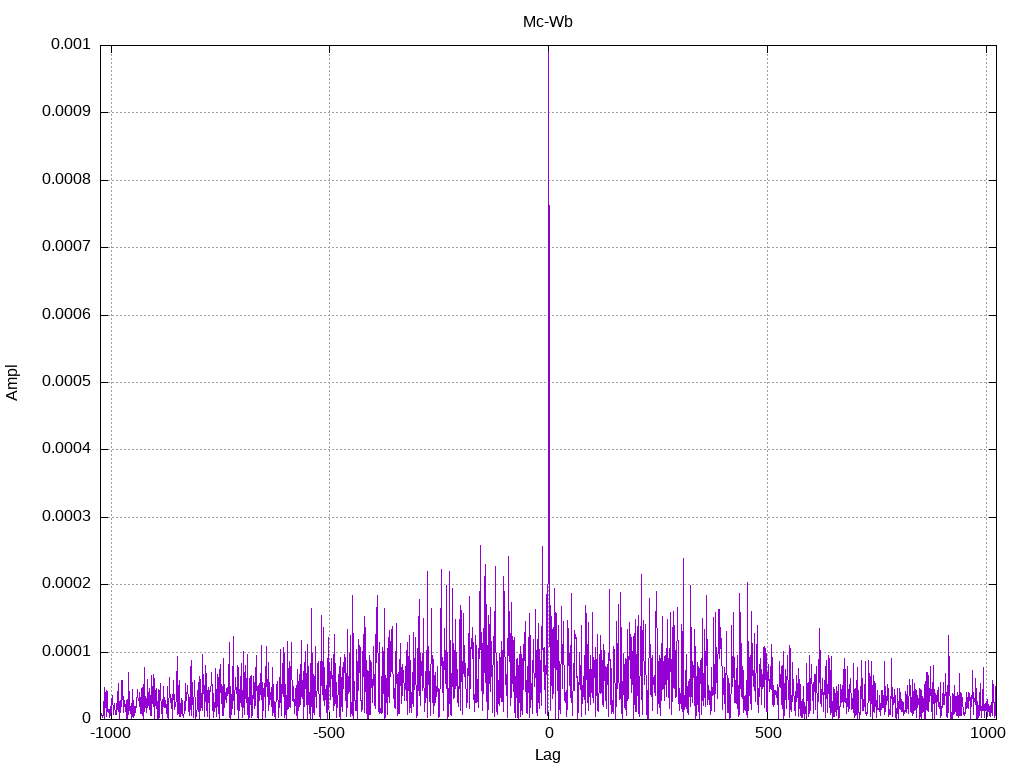The width and height of the screenshot is (1024, 768).
Task: Click the Ampl y-axis label
Action: coord(12,381)
